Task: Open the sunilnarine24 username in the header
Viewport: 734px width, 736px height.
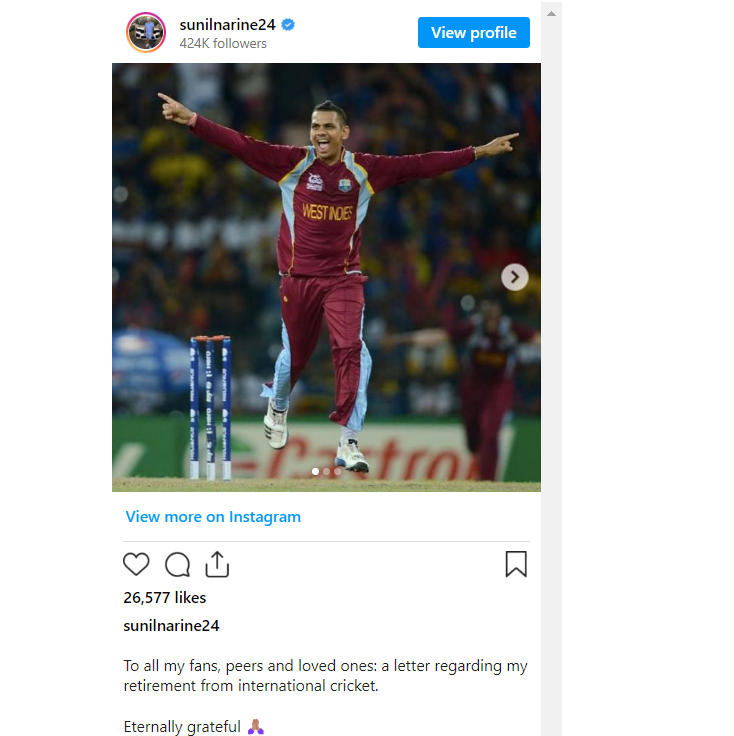Action: click(227, 24)
